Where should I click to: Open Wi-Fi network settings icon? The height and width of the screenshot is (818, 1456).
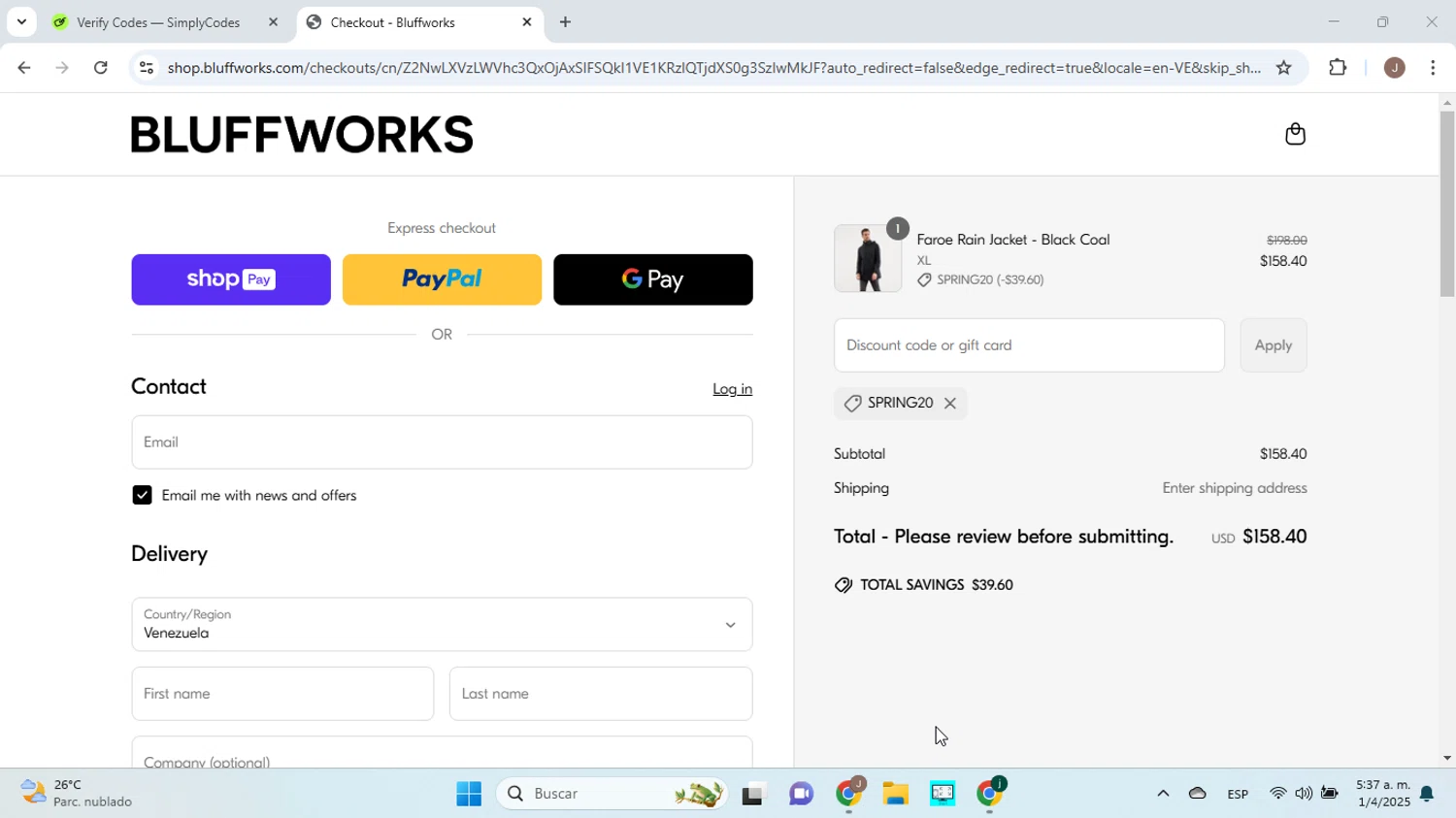tap(1278, 794)
